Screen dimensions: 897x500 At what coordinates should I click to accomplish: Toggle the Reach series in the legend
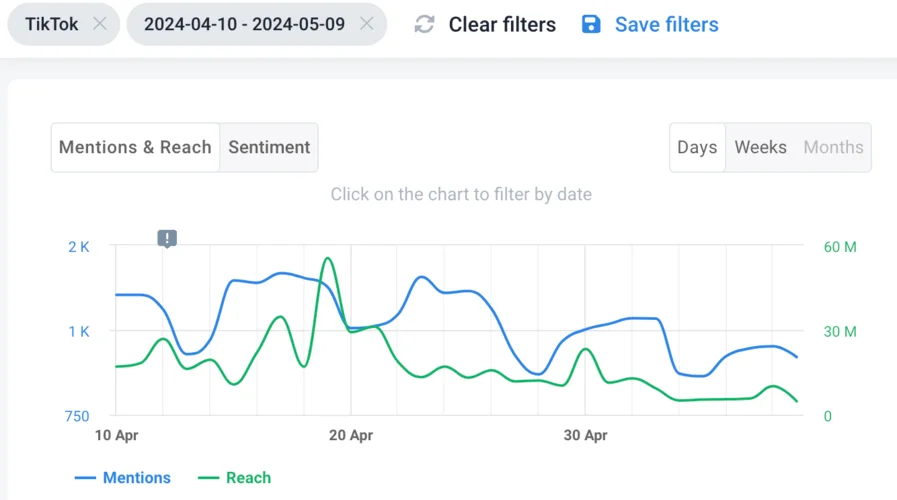[236, 478]
